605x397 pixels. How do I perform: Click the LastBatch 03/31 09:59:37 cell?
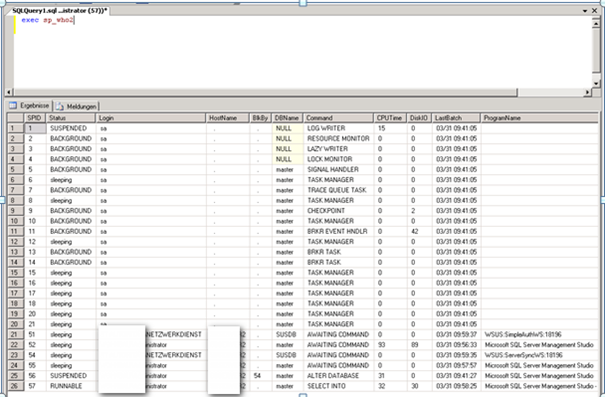pos(456,334)
